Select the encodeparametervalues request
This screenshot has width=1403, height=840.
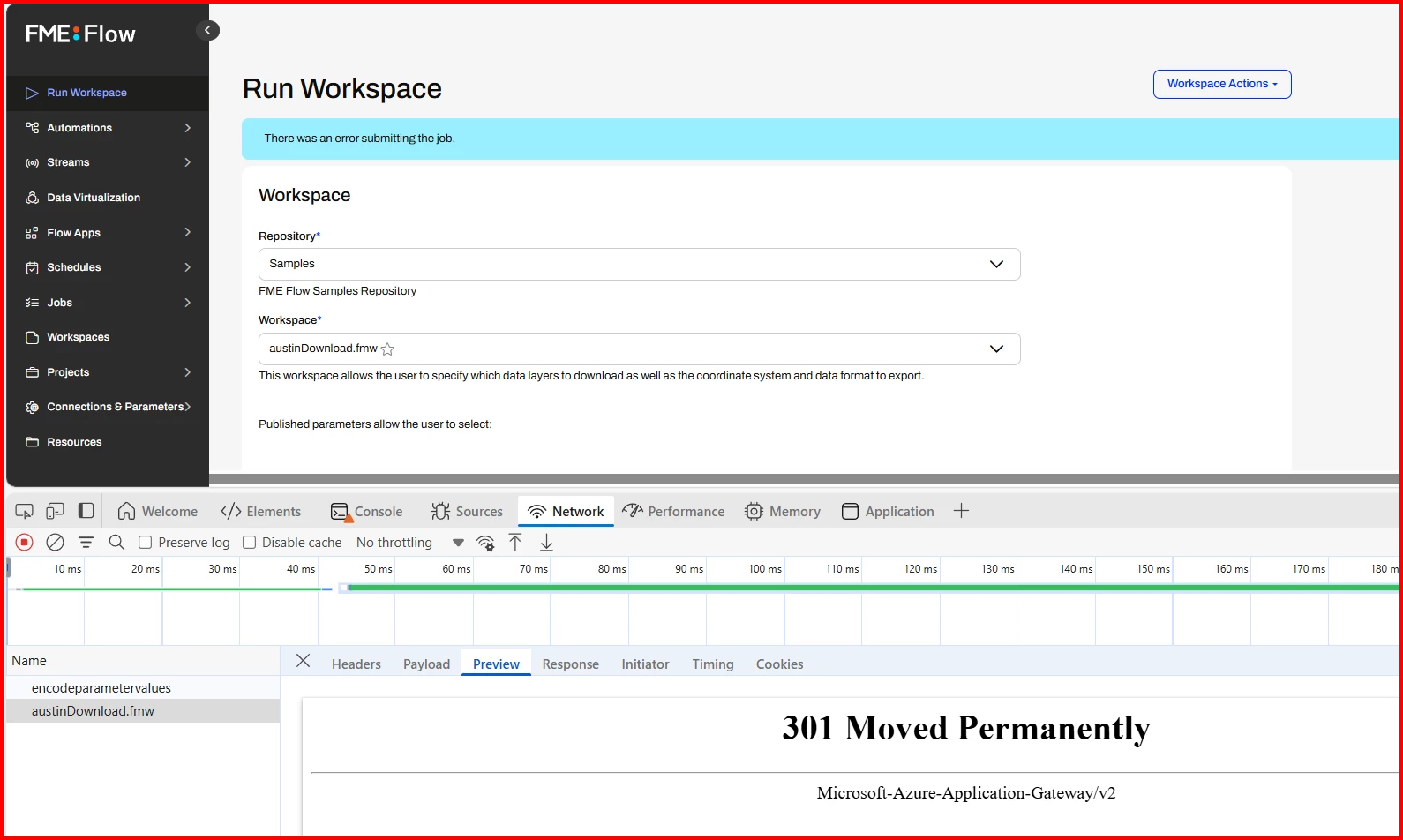(143, 688)
